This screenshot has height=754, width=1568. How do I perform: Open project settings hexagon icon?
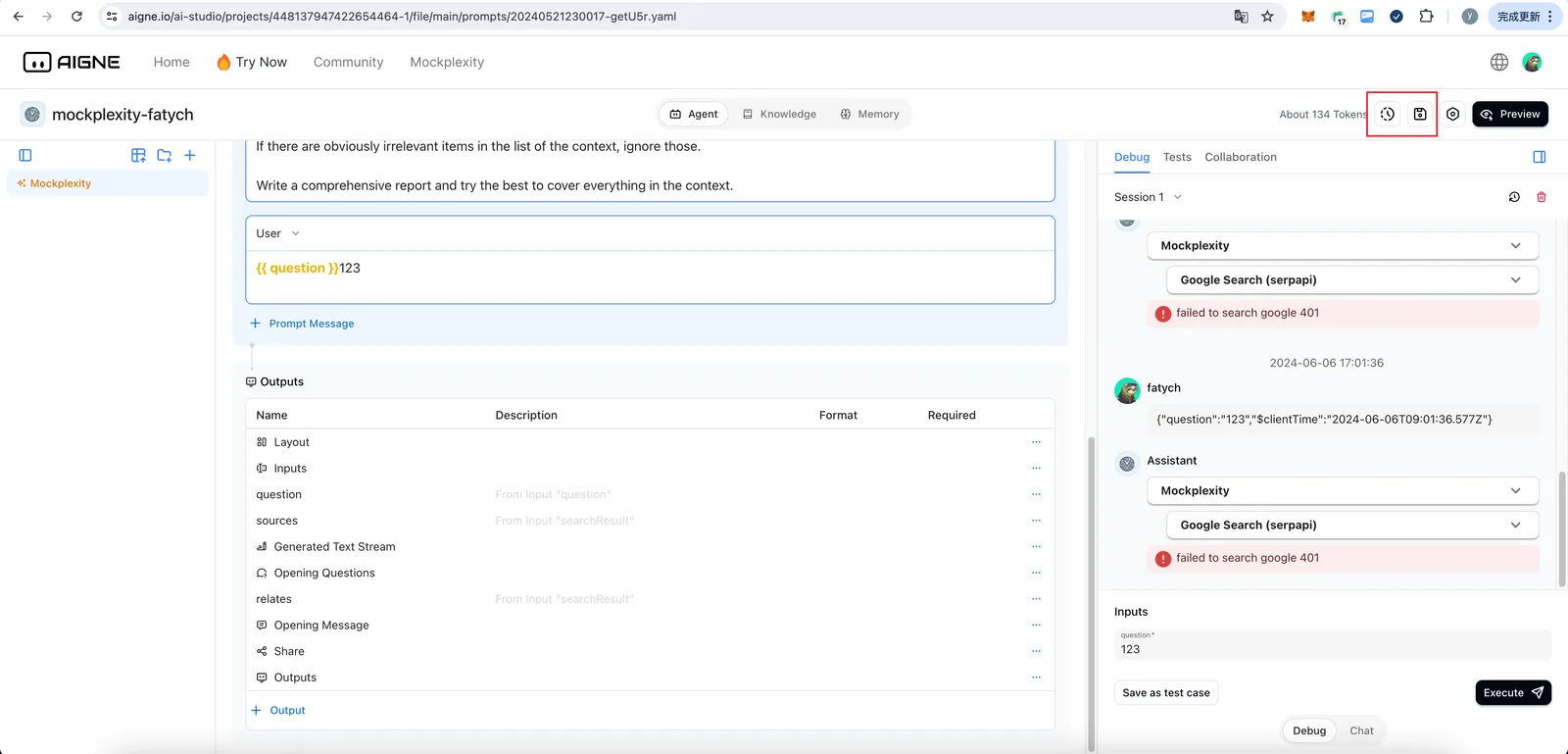(x=1453, y=114)
